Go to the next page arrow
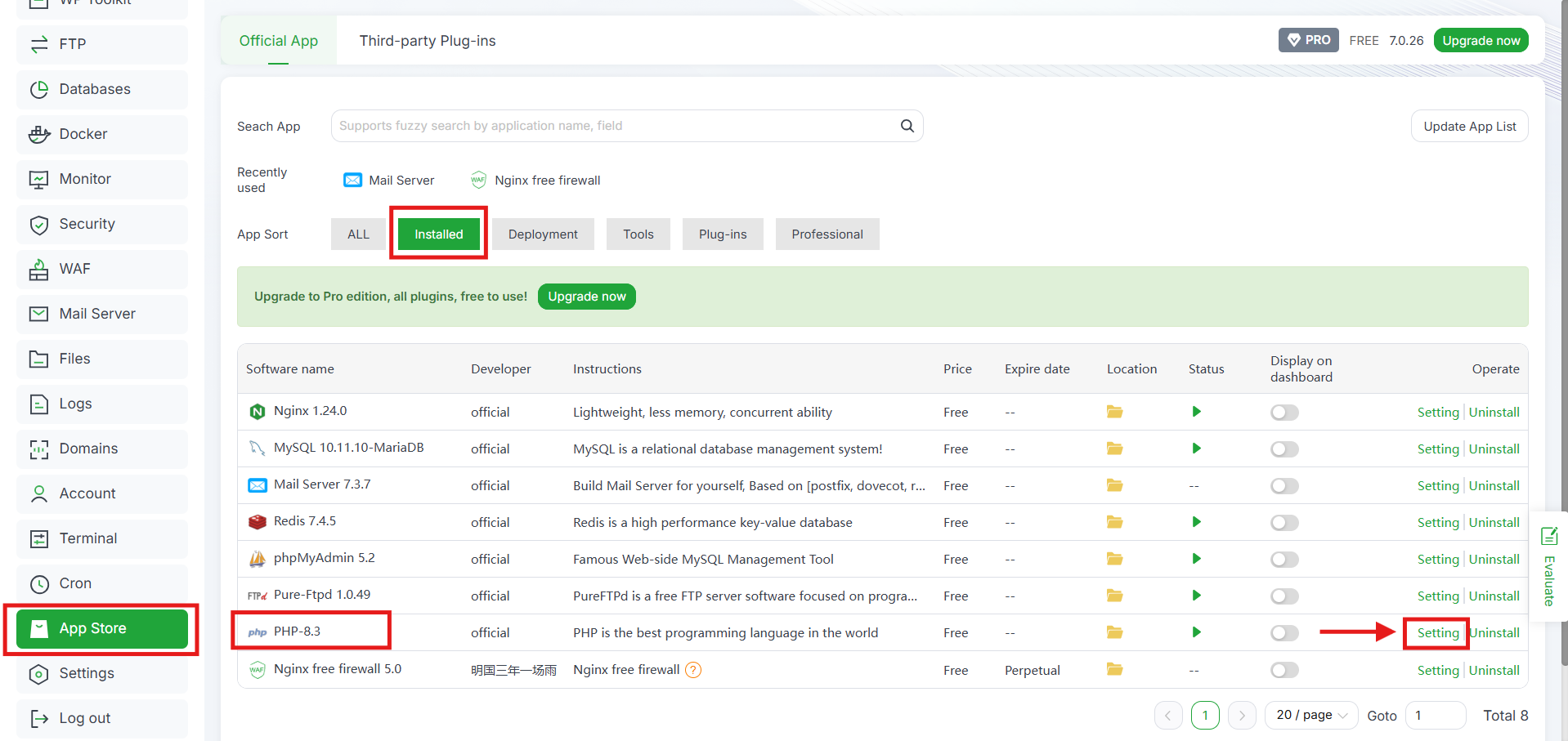The height and width of the screenshot is (741, 1568). pyautogui.click(x=1242, y=715)
